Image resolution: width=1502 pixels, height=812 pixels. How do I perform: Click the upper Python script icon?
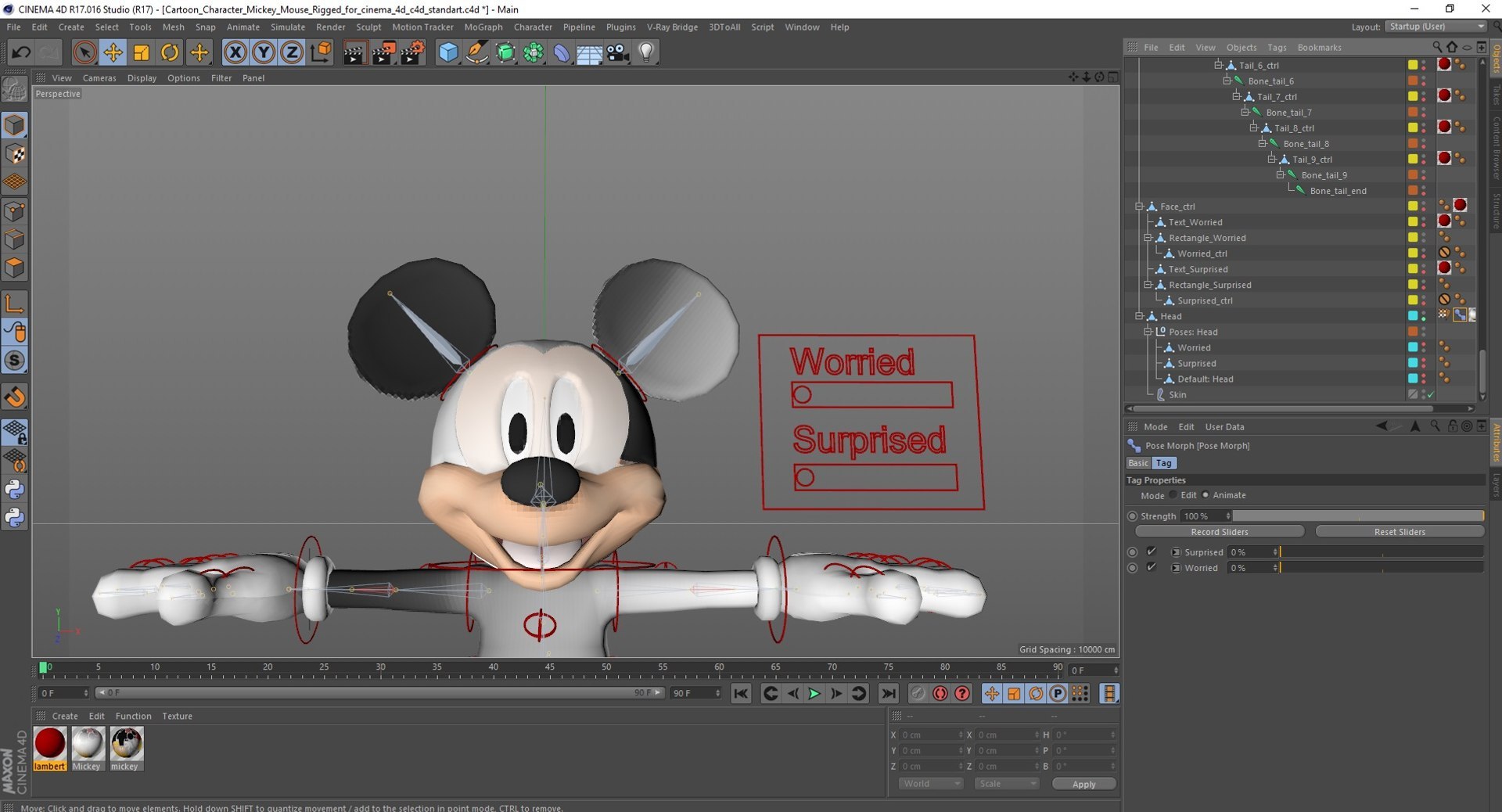15,490
